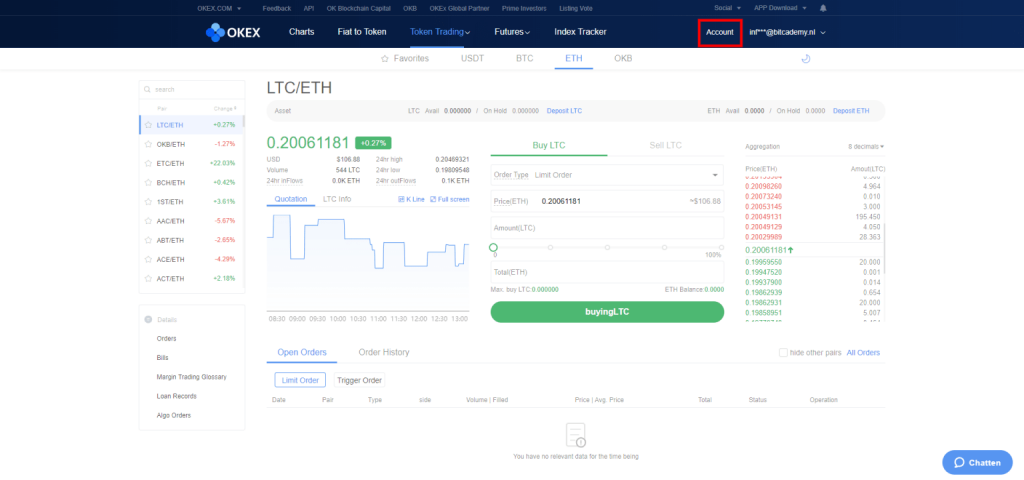Click the Total(ETH) input field
The width and height of the screenshot is (1024, 480).
607,272
